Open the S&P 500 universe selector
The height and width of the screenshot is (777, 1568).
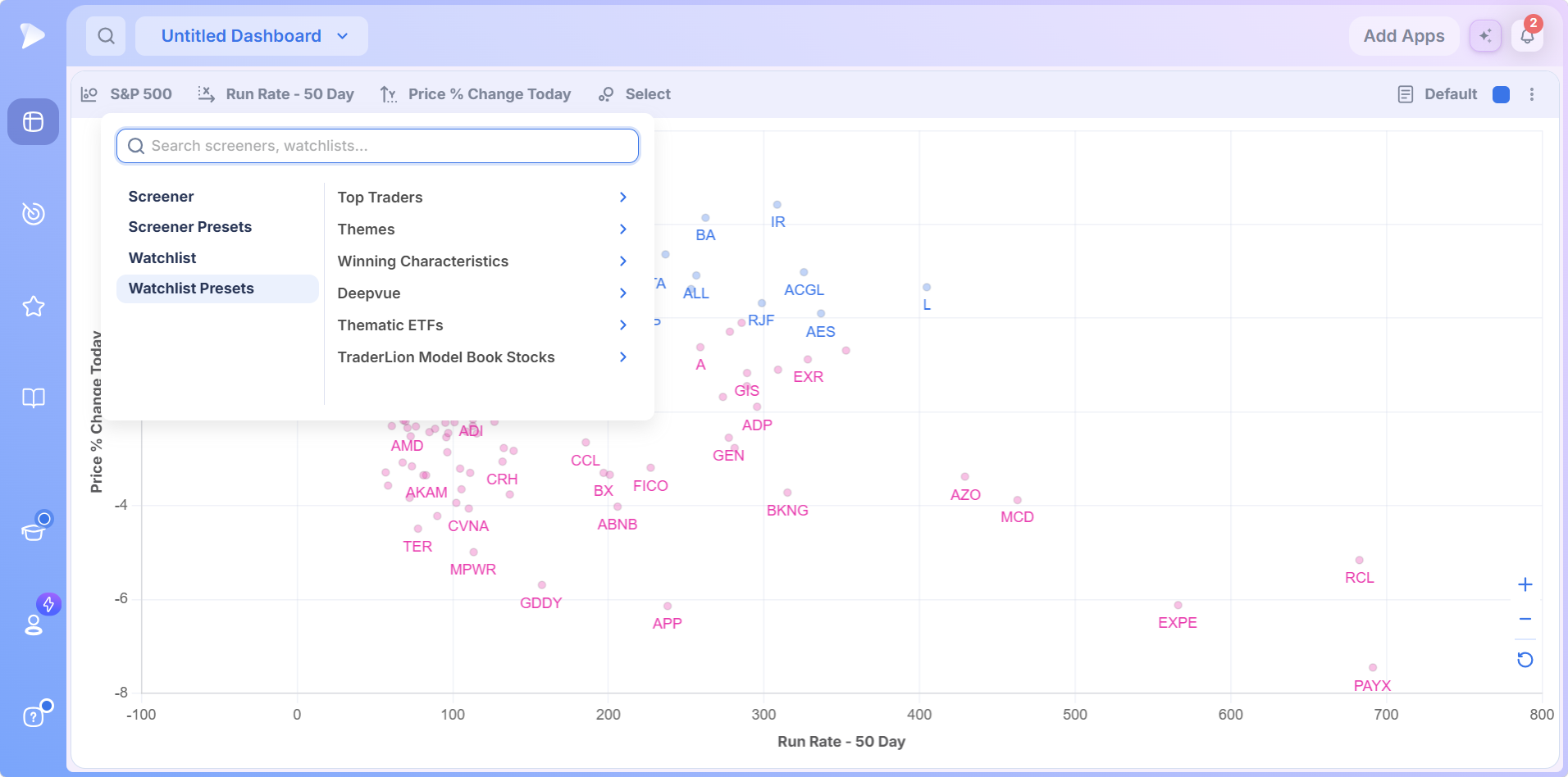pos(127,94)
